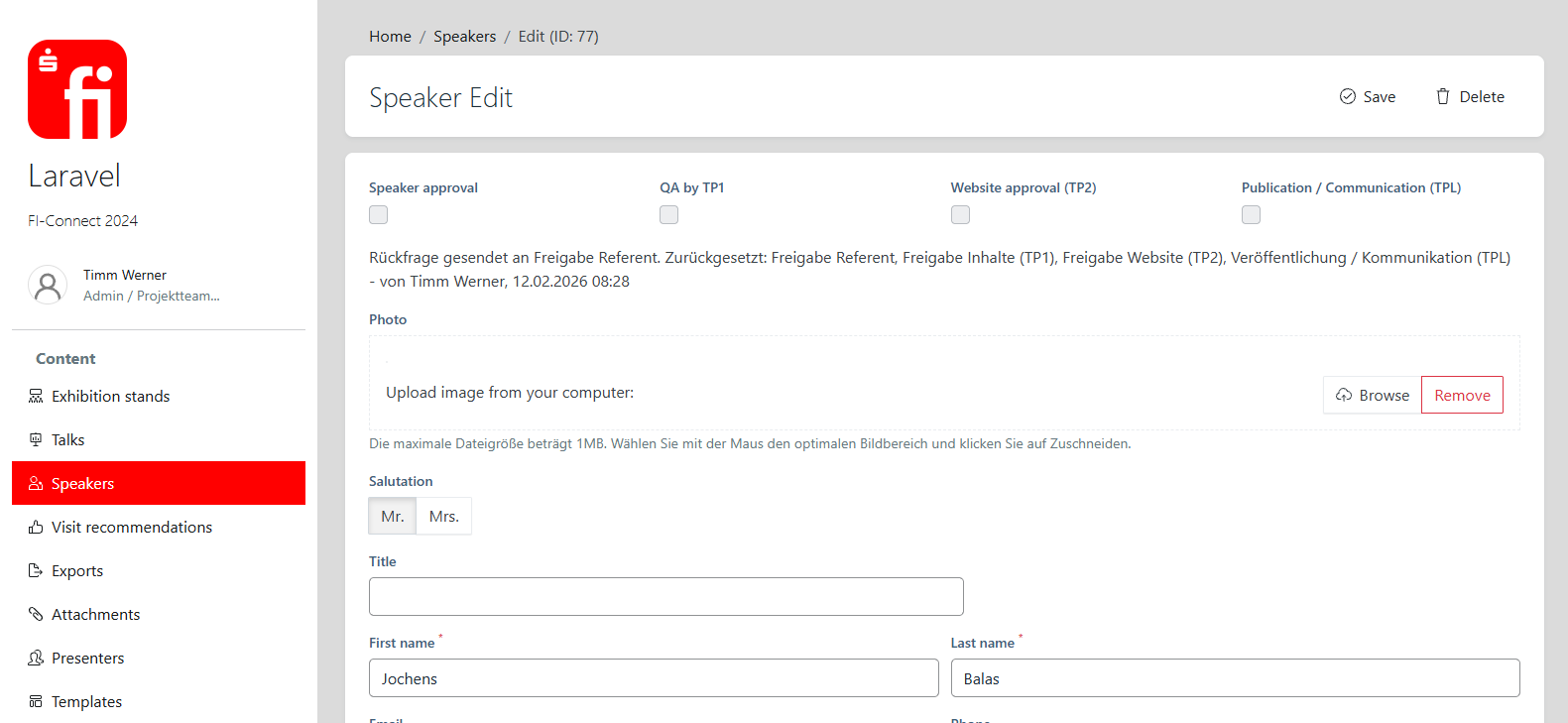Image resolution: width=1568 pixels, height=723 pixels.
Task: Click the Talks presentation icon in sidebar
Action: click(36, 440)
